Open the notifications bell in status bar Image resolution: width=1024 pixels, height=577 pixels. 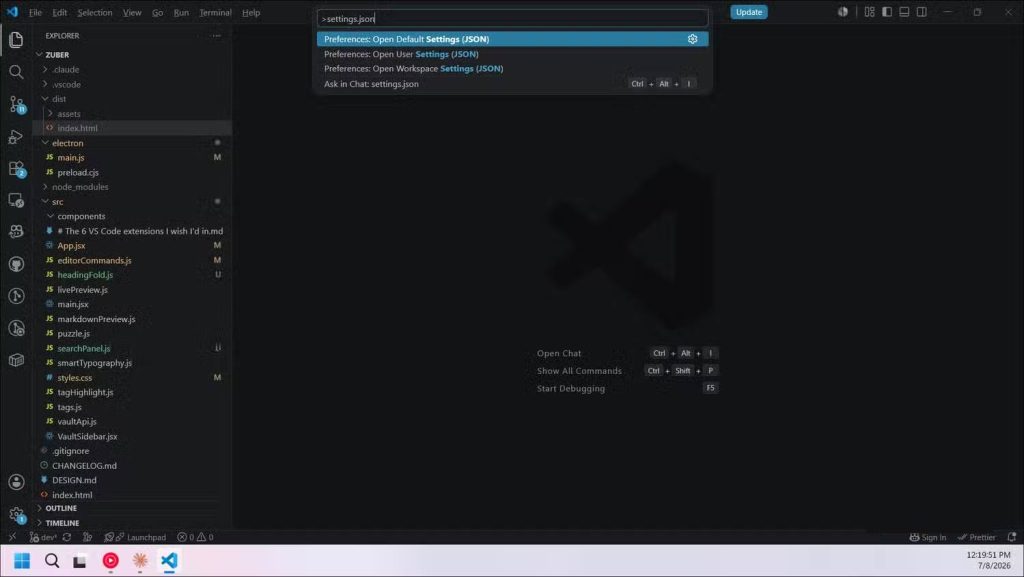pos(1012,537)
